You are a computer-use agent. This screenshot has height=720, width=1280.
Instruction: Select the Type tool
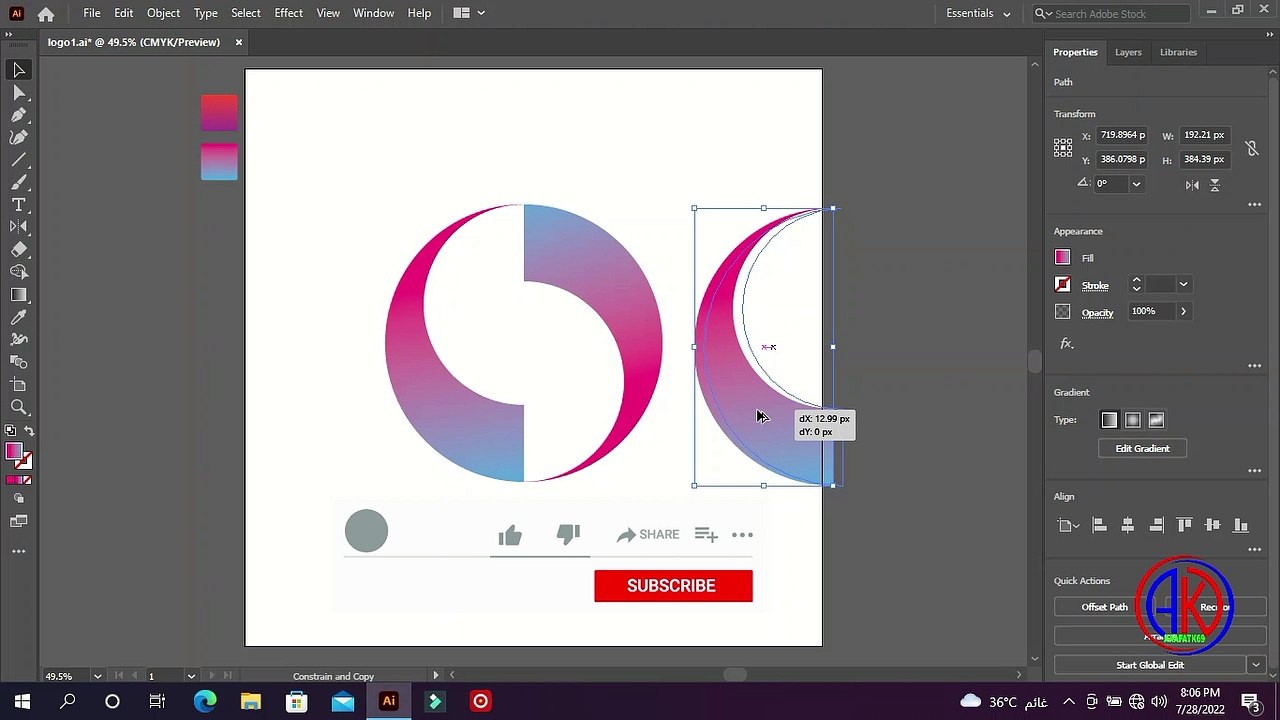pos(19,205)
